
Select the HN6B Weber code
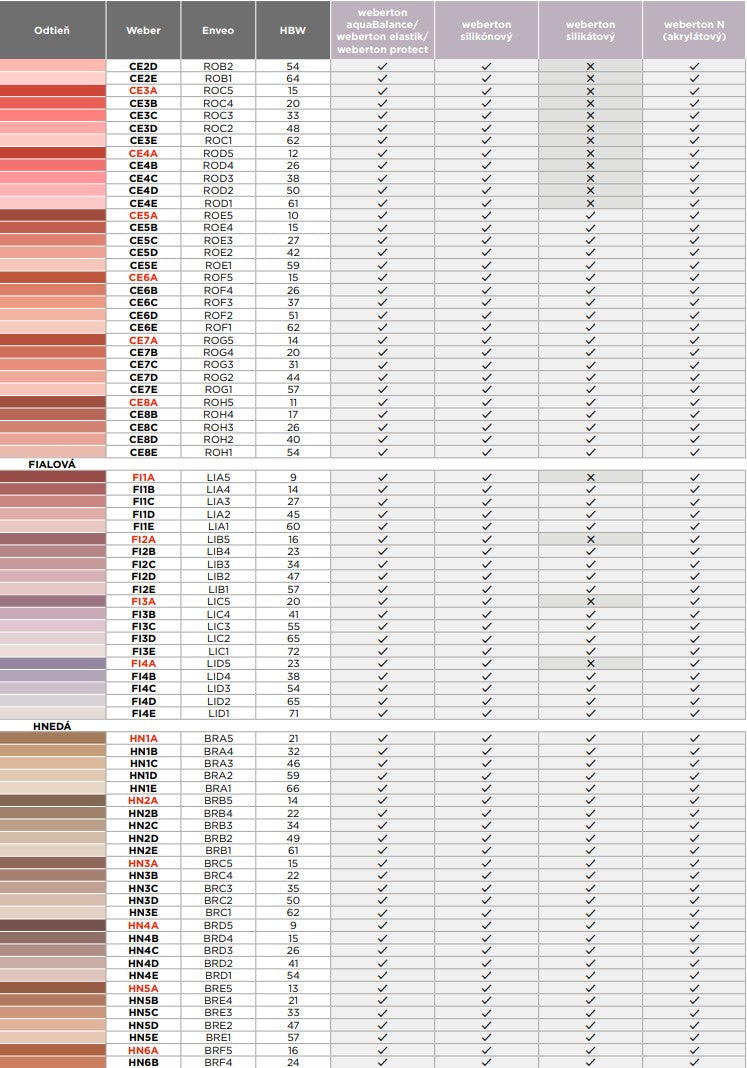point(144,1063)
